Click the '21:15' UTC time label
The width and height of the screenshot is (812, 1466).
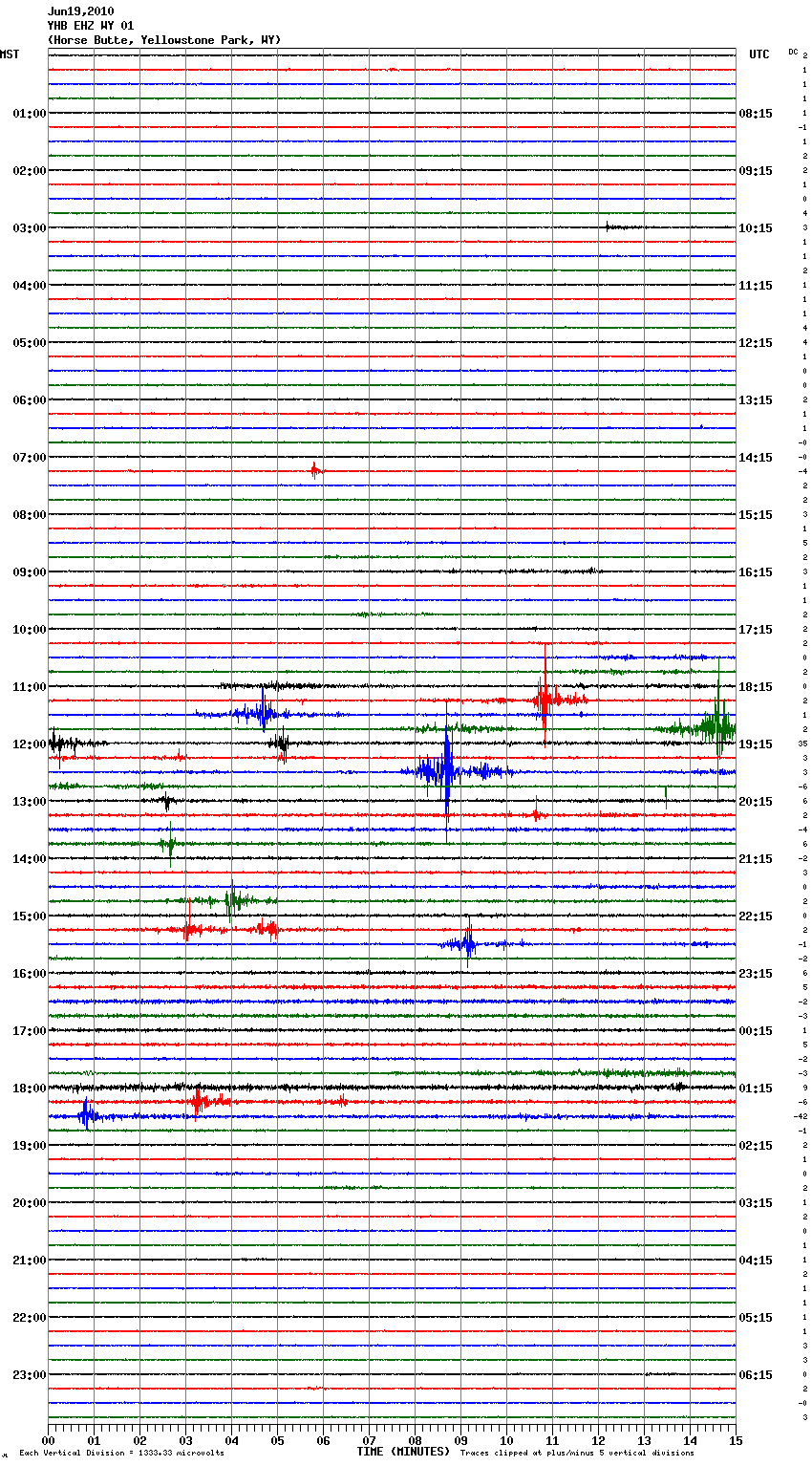click(x=756, y=859)
